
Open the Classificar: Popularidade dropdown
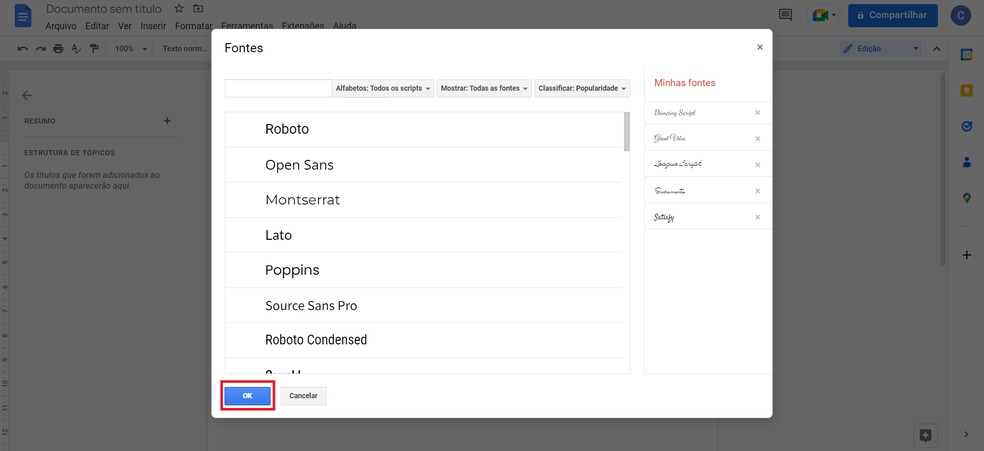582,88
